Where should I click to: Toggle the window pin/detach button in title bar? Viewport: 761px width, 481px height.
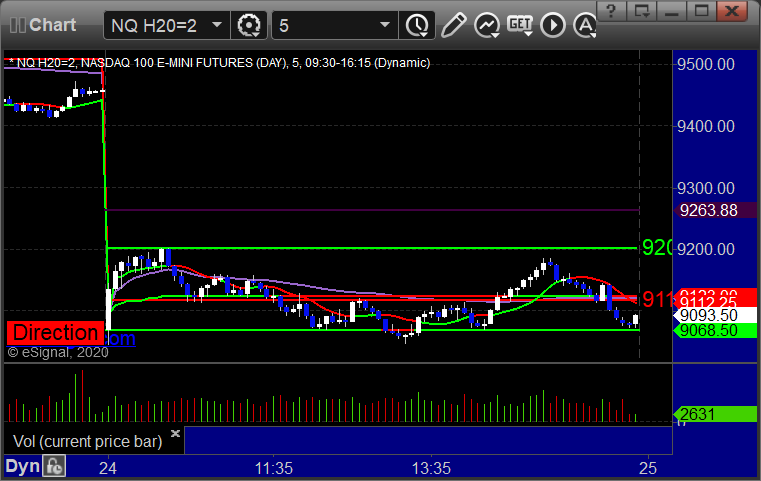pyautogui.click(x=646, y=13)
